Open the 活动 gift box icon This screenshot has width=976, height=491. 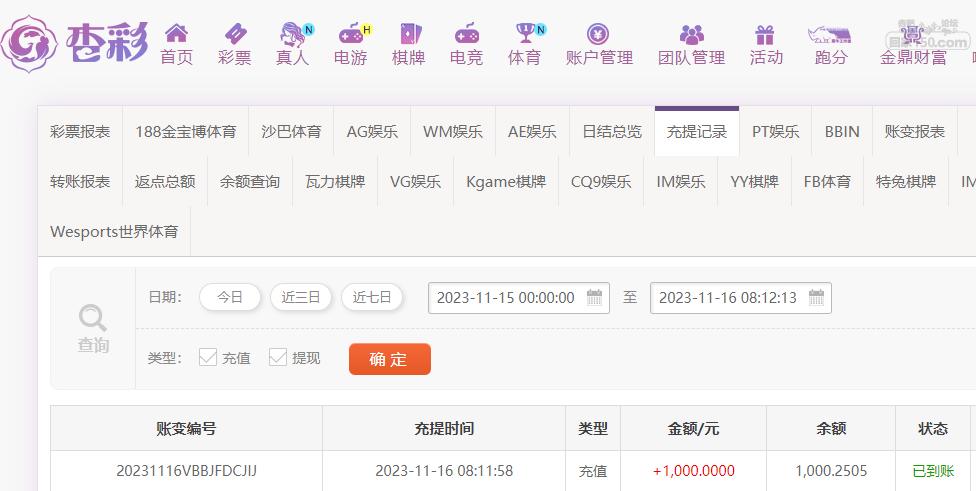pyautogui.click(x=764, y=34)
